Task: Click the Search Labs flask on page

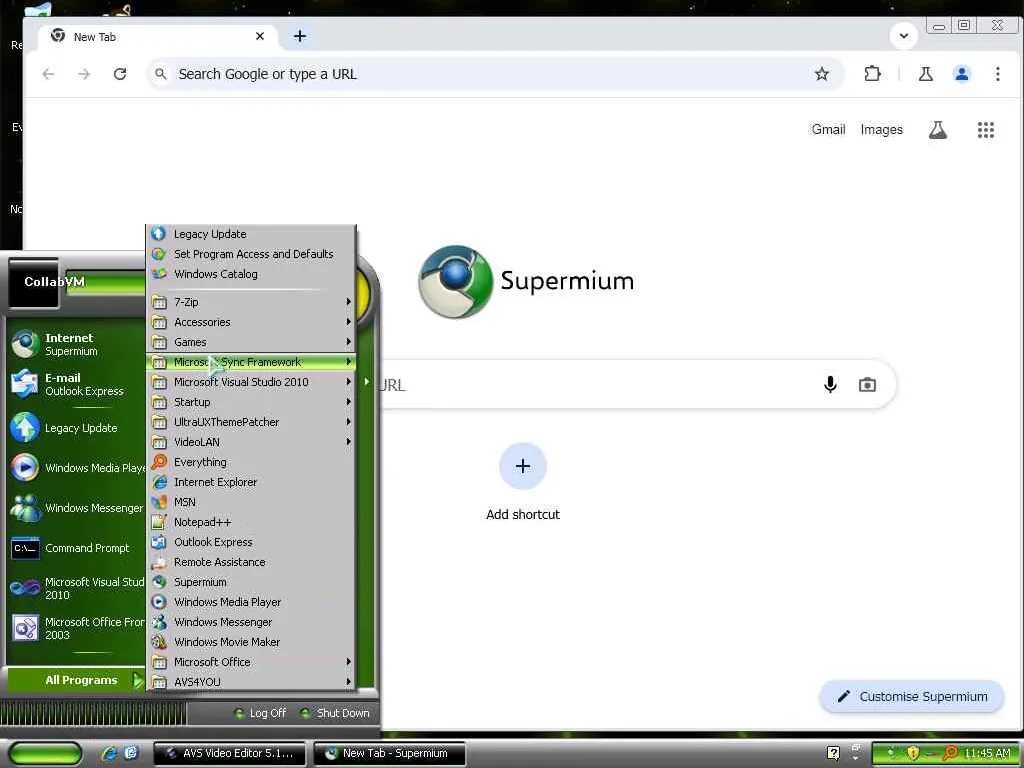Action: click(x=938, y=130)
